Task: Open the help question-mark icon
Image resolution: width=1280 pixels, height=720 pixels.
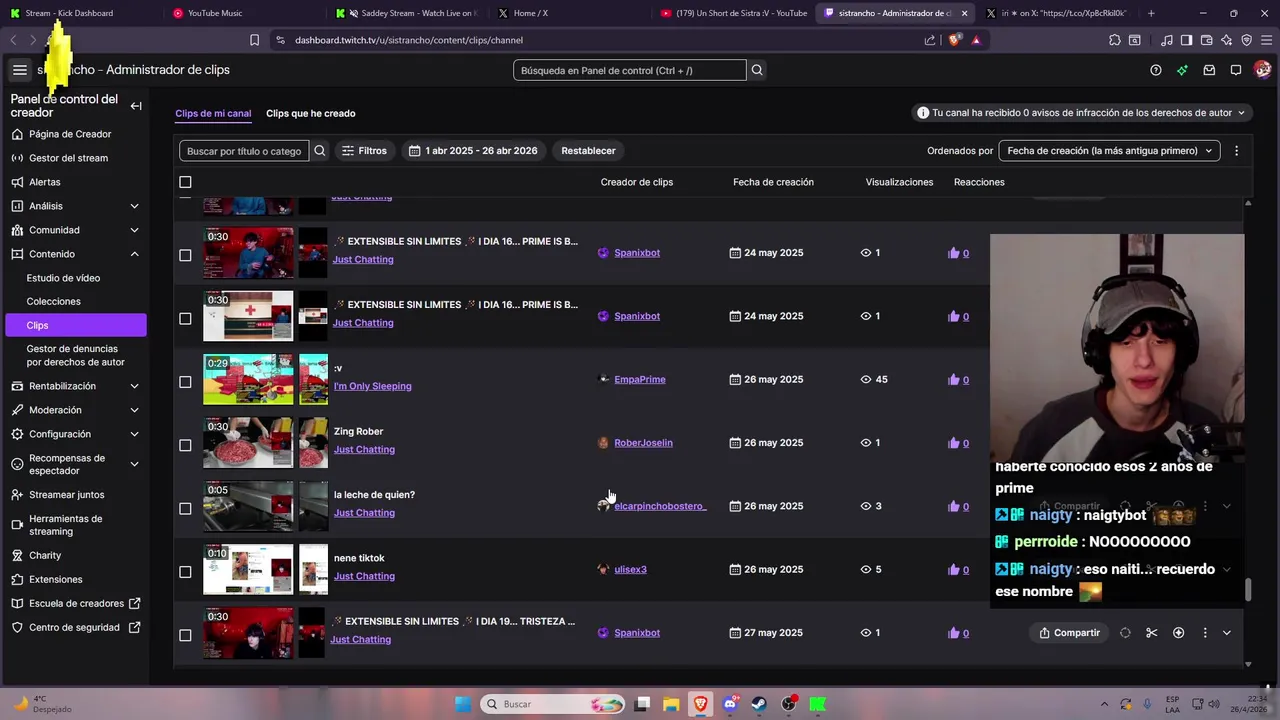Action: tap(1156, 70)
